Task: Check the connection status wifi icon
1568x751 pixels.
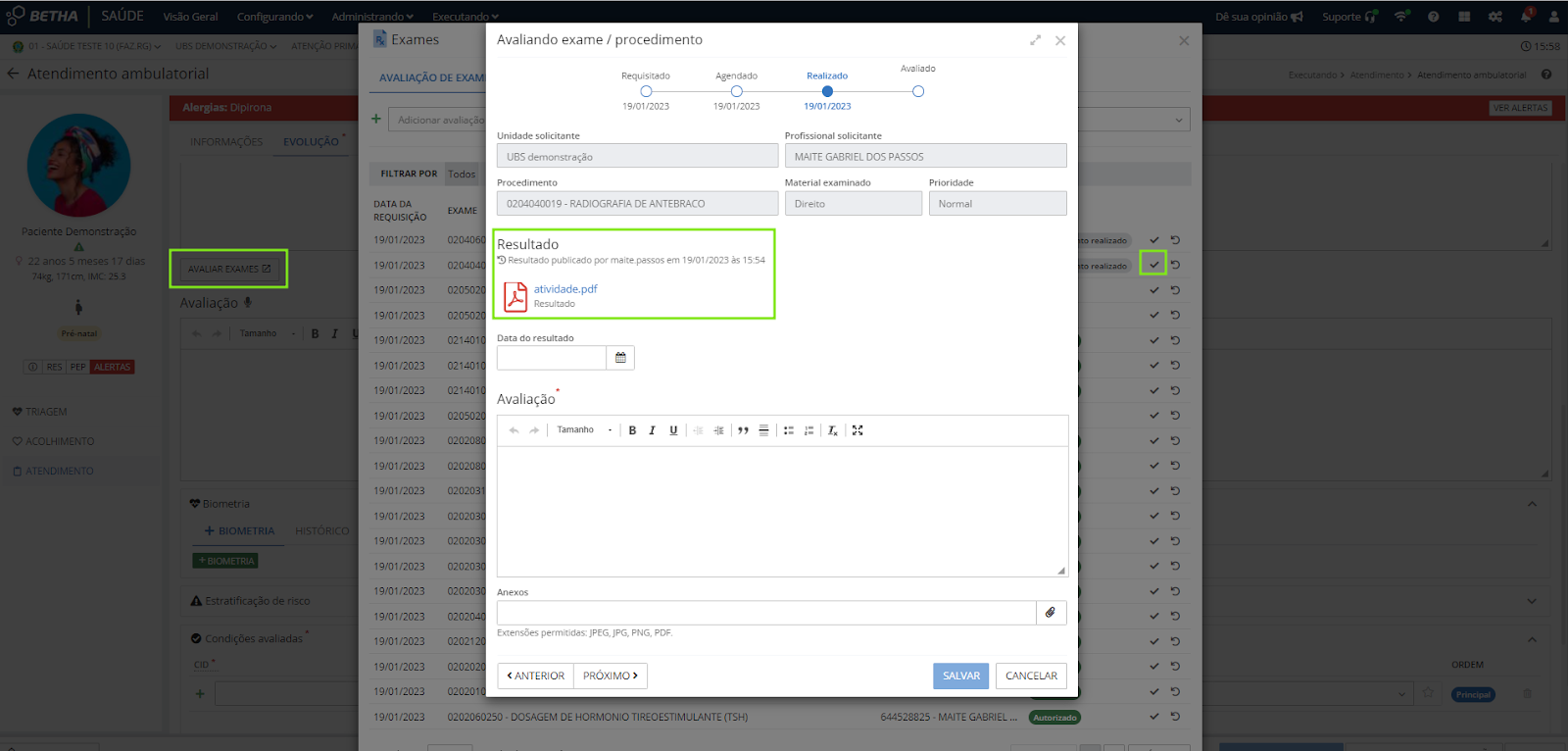Action: 1401,17
